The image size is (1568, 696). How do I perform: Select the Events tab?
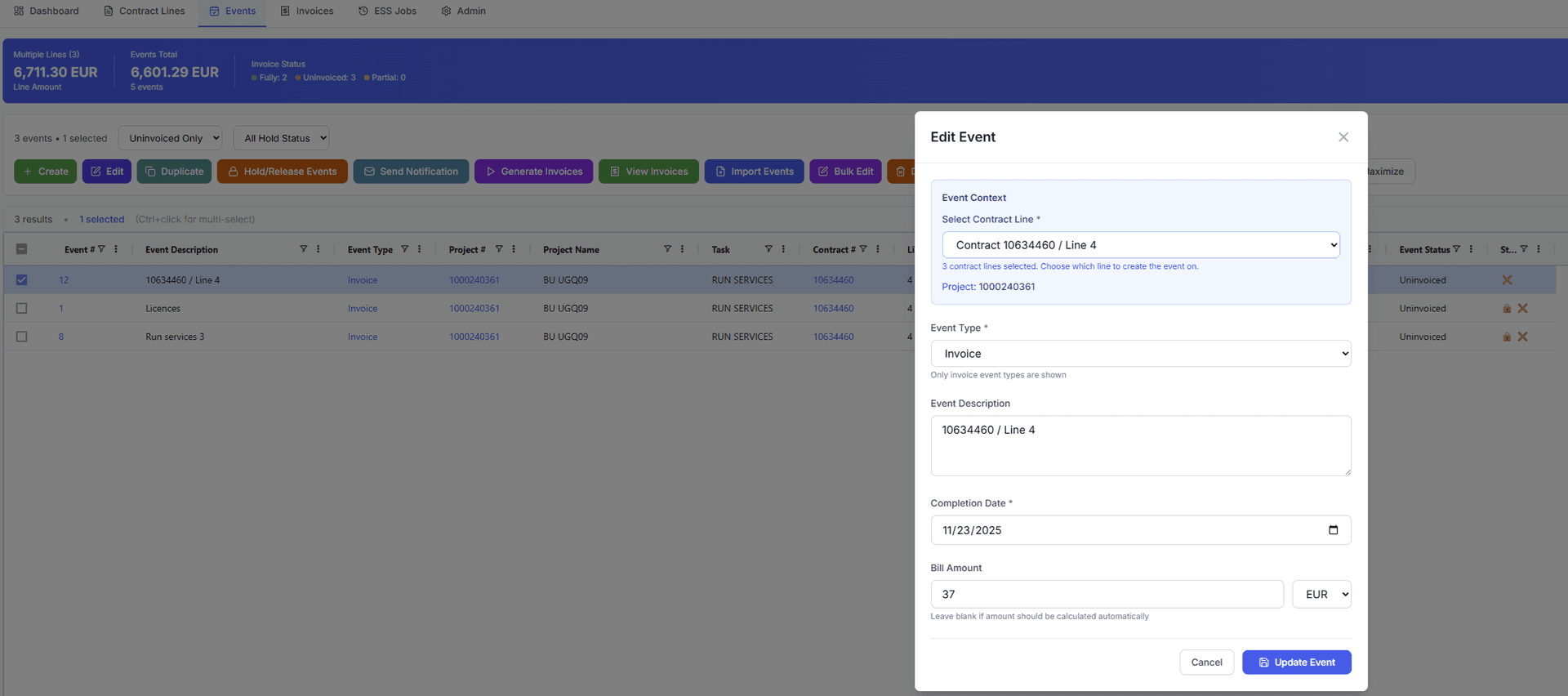(233, 11)
